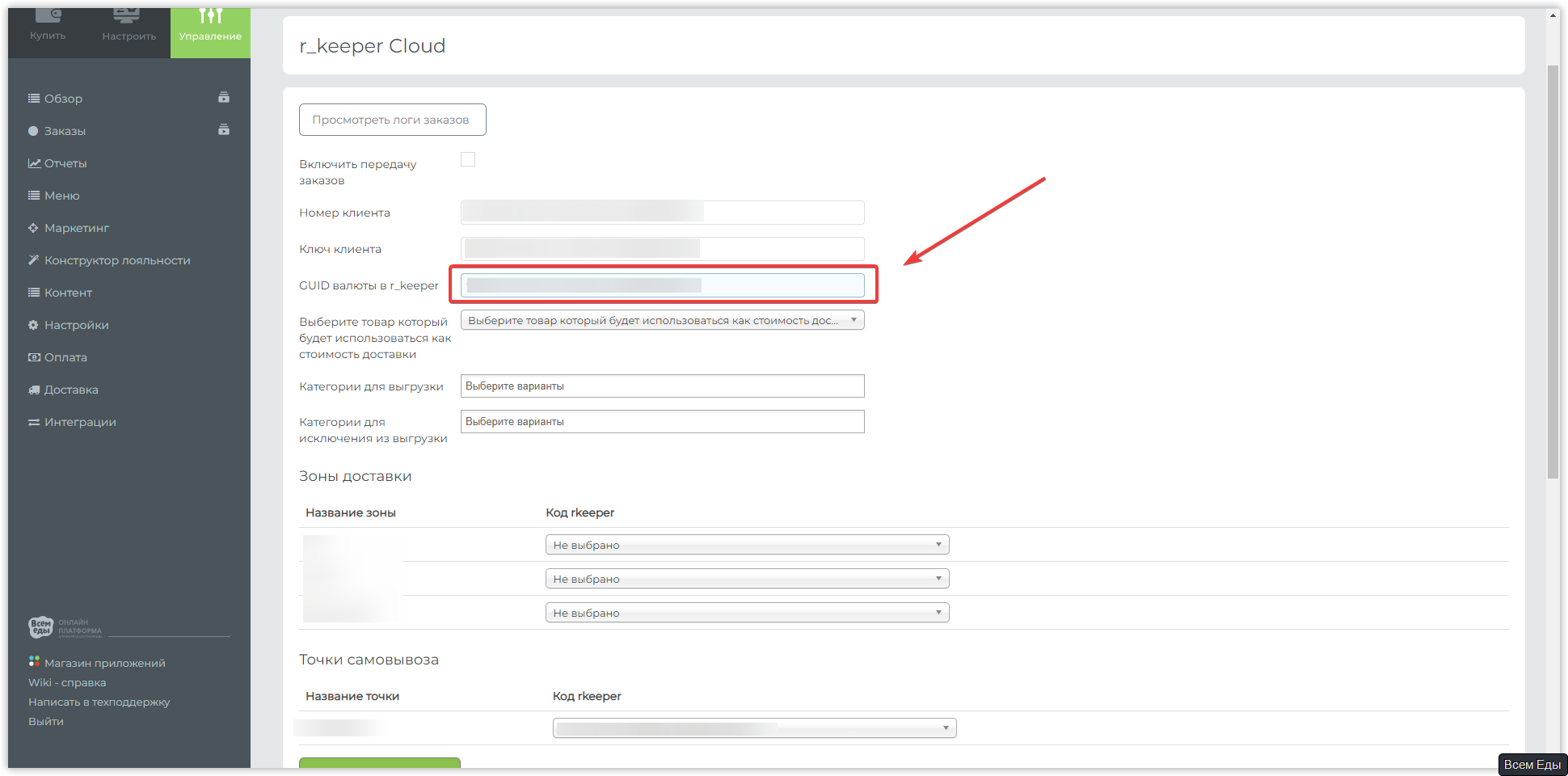Enable the Включить передачу заказов checkbox
This screenshot has height=776, width=1568.
pyautogui.click(x=468, y=159)
